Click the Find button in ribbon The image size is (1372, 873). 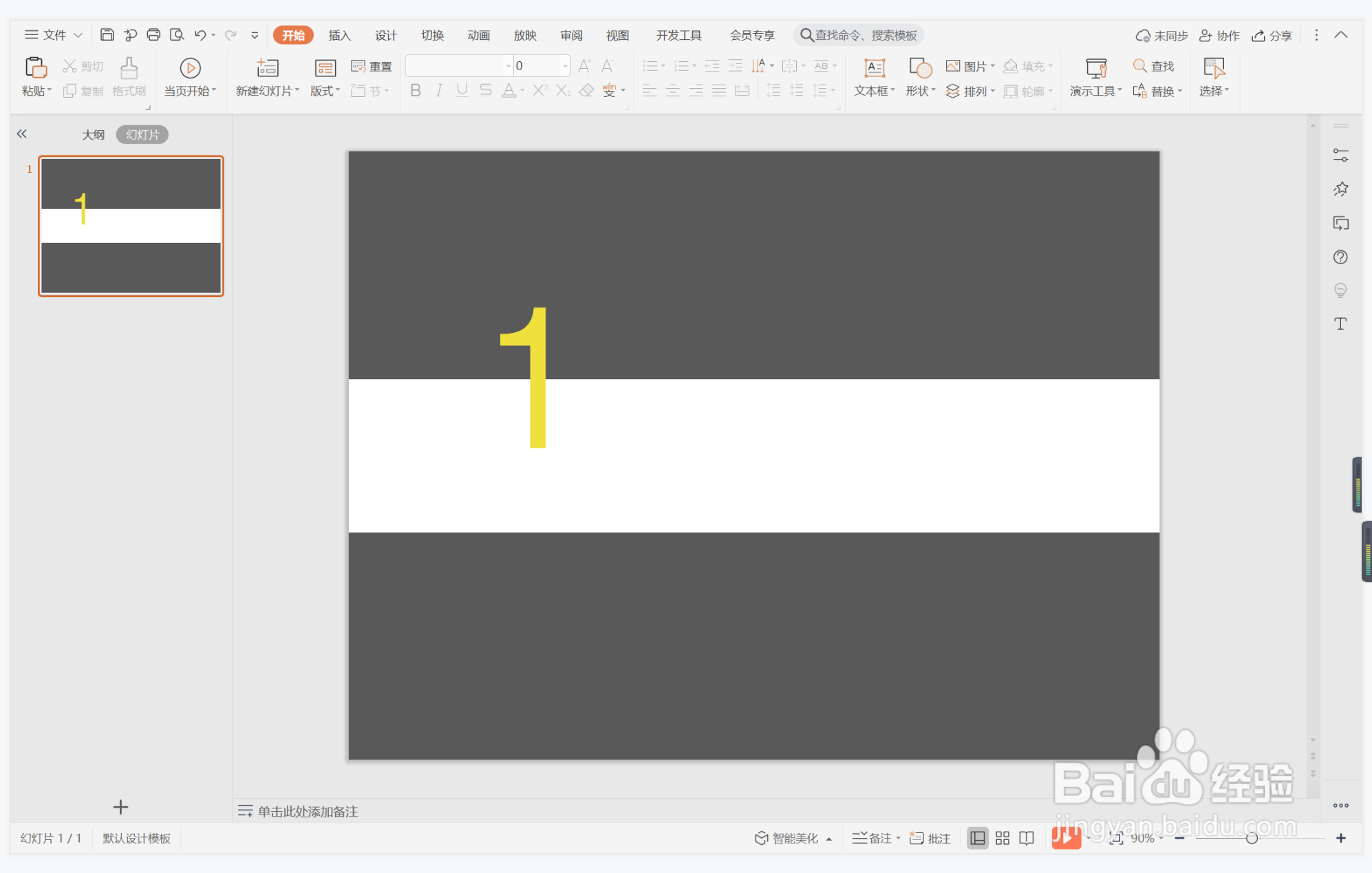point(1154,66)
